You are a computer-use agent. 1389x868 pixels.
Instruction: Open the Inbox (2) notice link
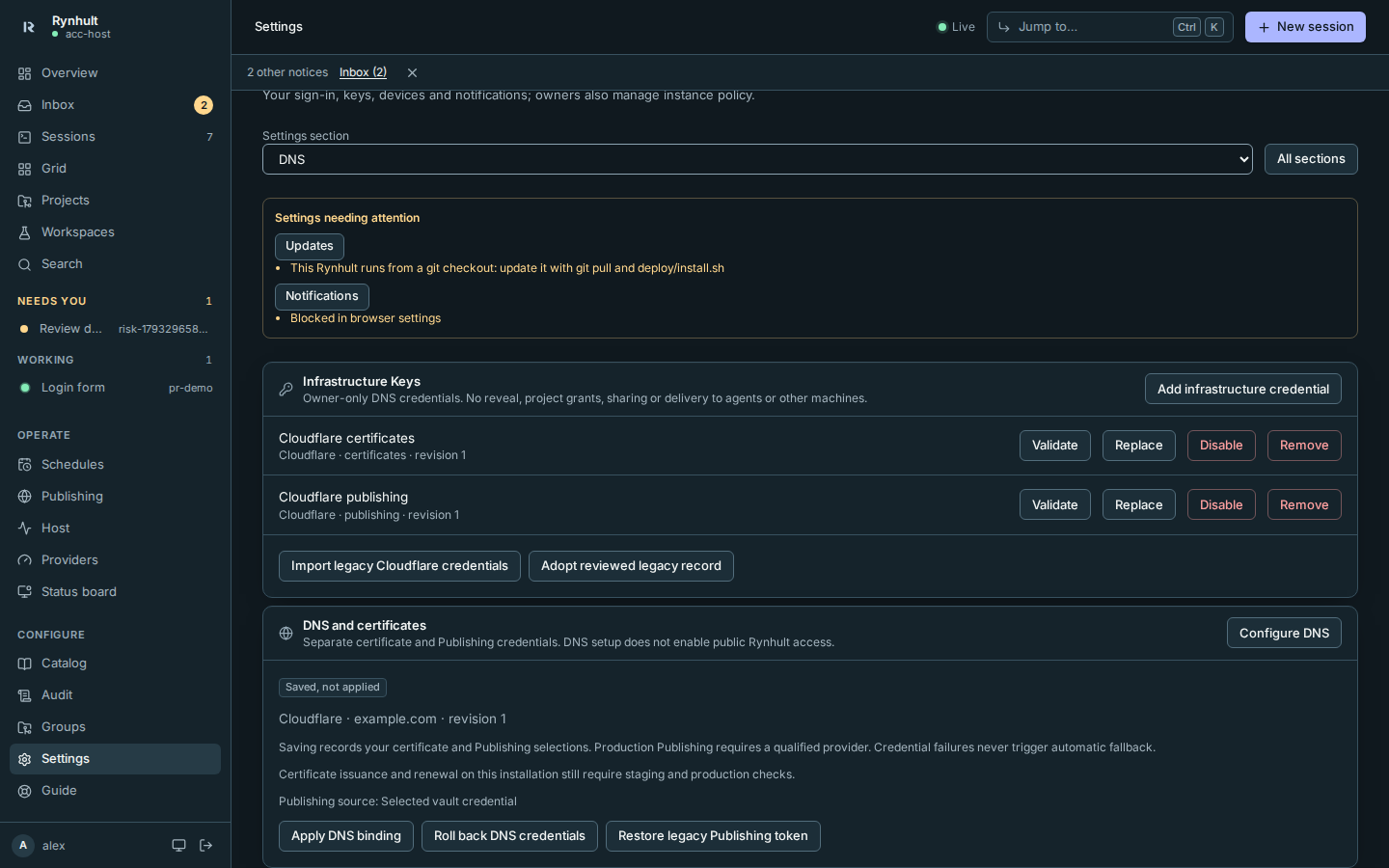(363, 72)
